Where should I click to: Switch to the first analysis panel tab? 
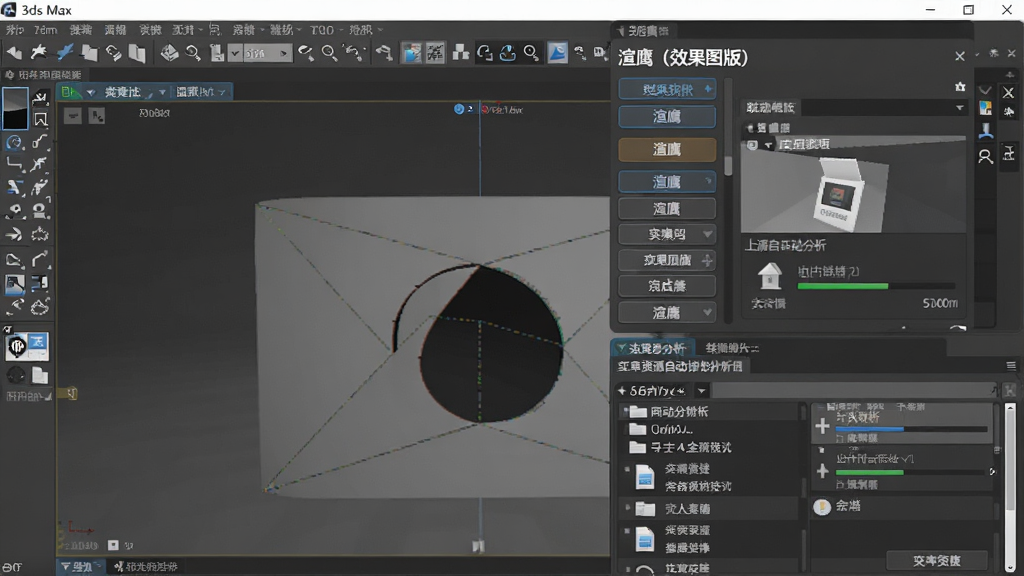(651, 348)
